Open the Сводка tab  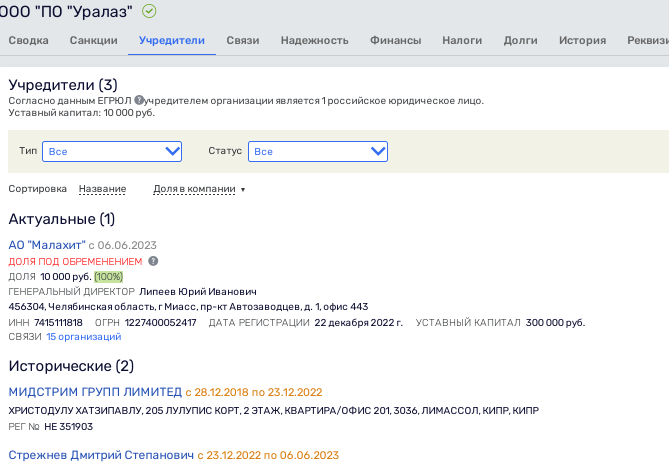pyautogui.click(x=28, y=41)
